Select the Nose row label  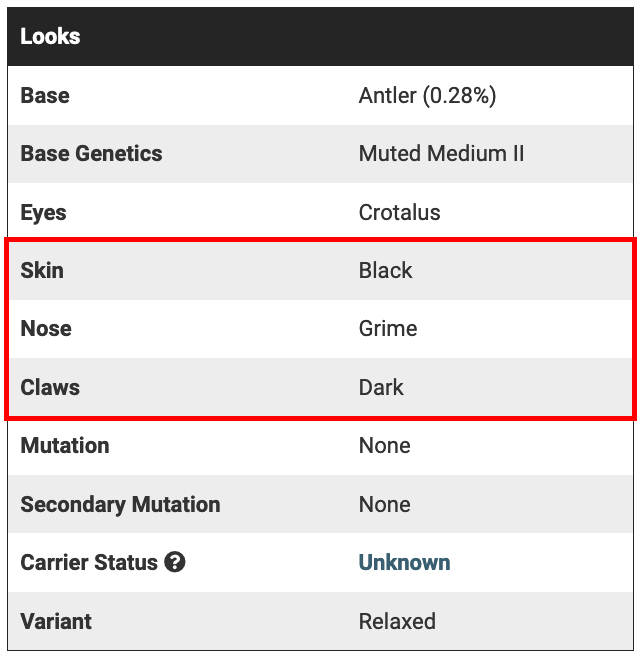[46, 328]
